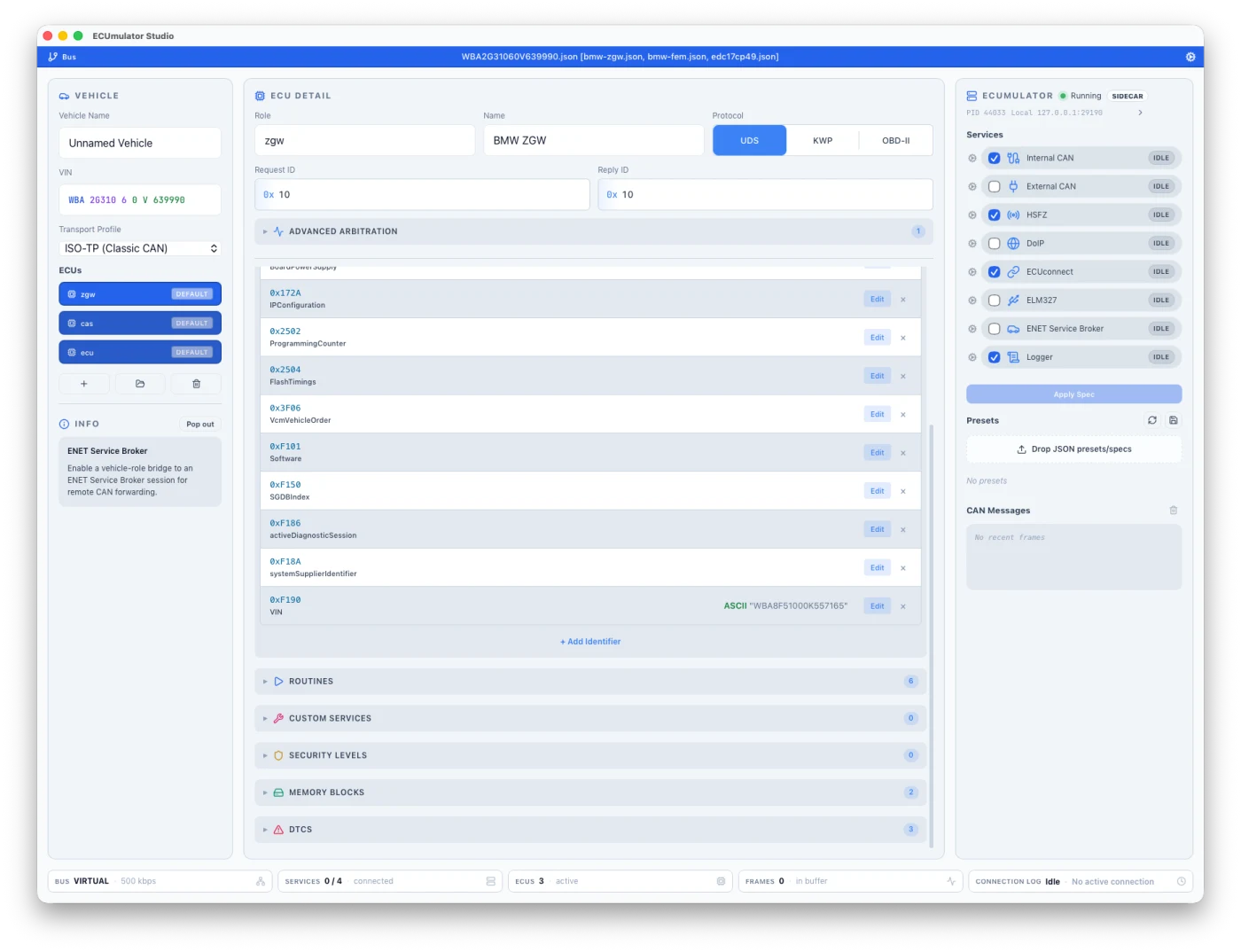Enable the ELM327 service checkbox

point(994,300)
